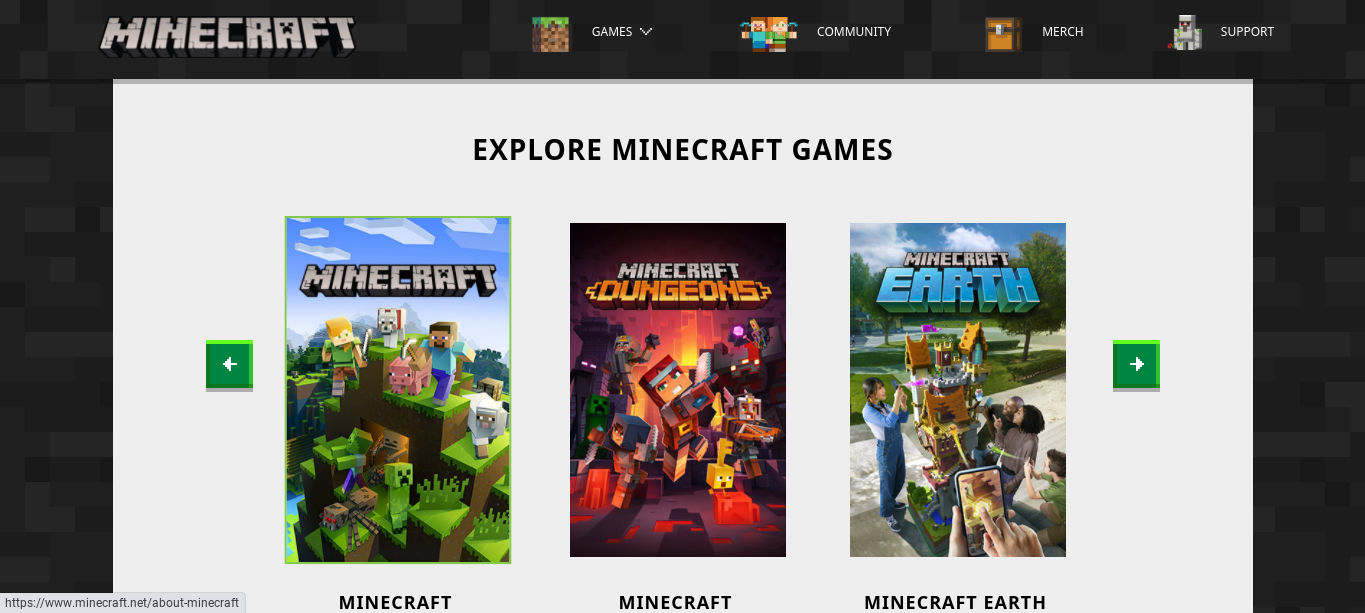Viewport: 1365px width, 613px height.
Task: Click the about-minecraft URL status bar
Action: [x=122, y=603]
